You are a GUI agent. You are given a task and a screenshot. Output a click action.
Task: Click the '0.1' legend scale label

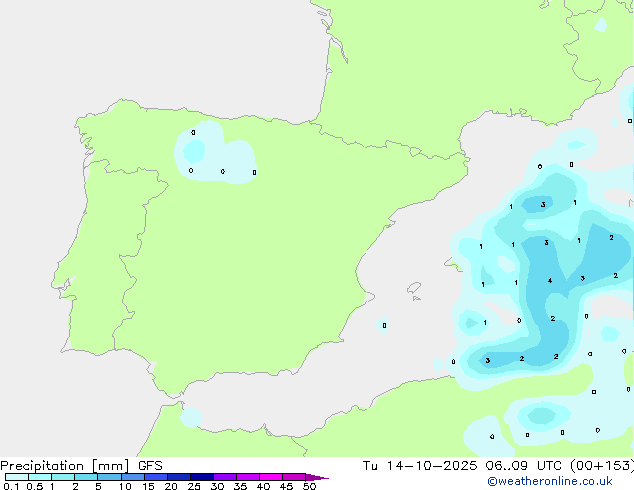point(11,486)
